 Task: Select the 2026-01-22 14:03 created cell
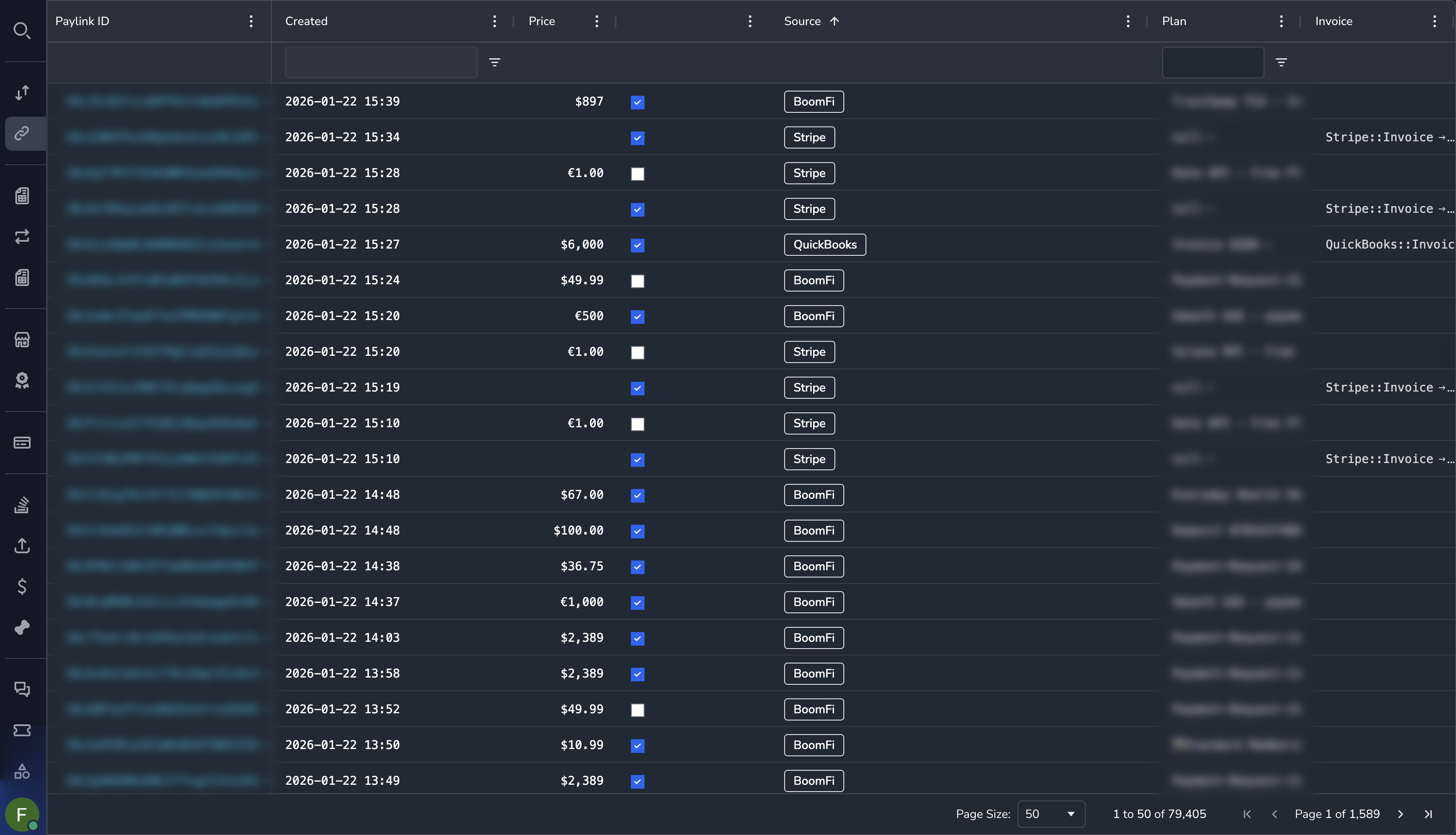point(342,638)
